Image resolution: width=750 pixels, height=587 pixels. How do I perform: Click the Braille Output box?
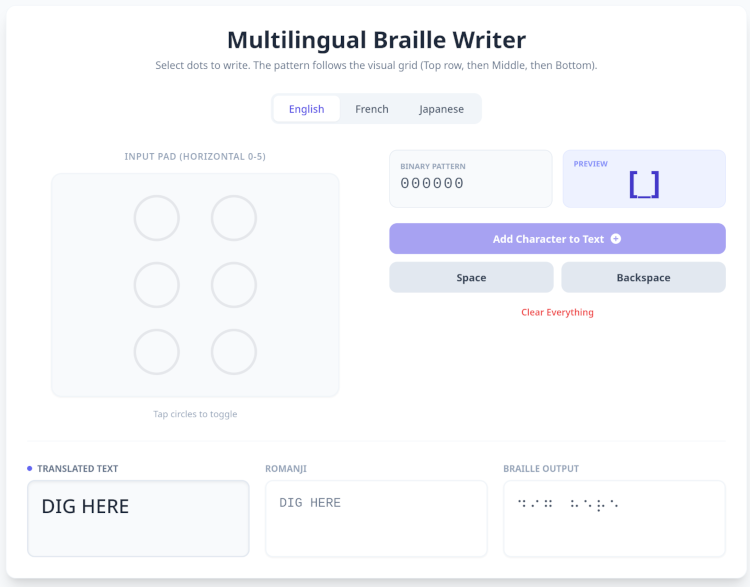pos(614,518)
